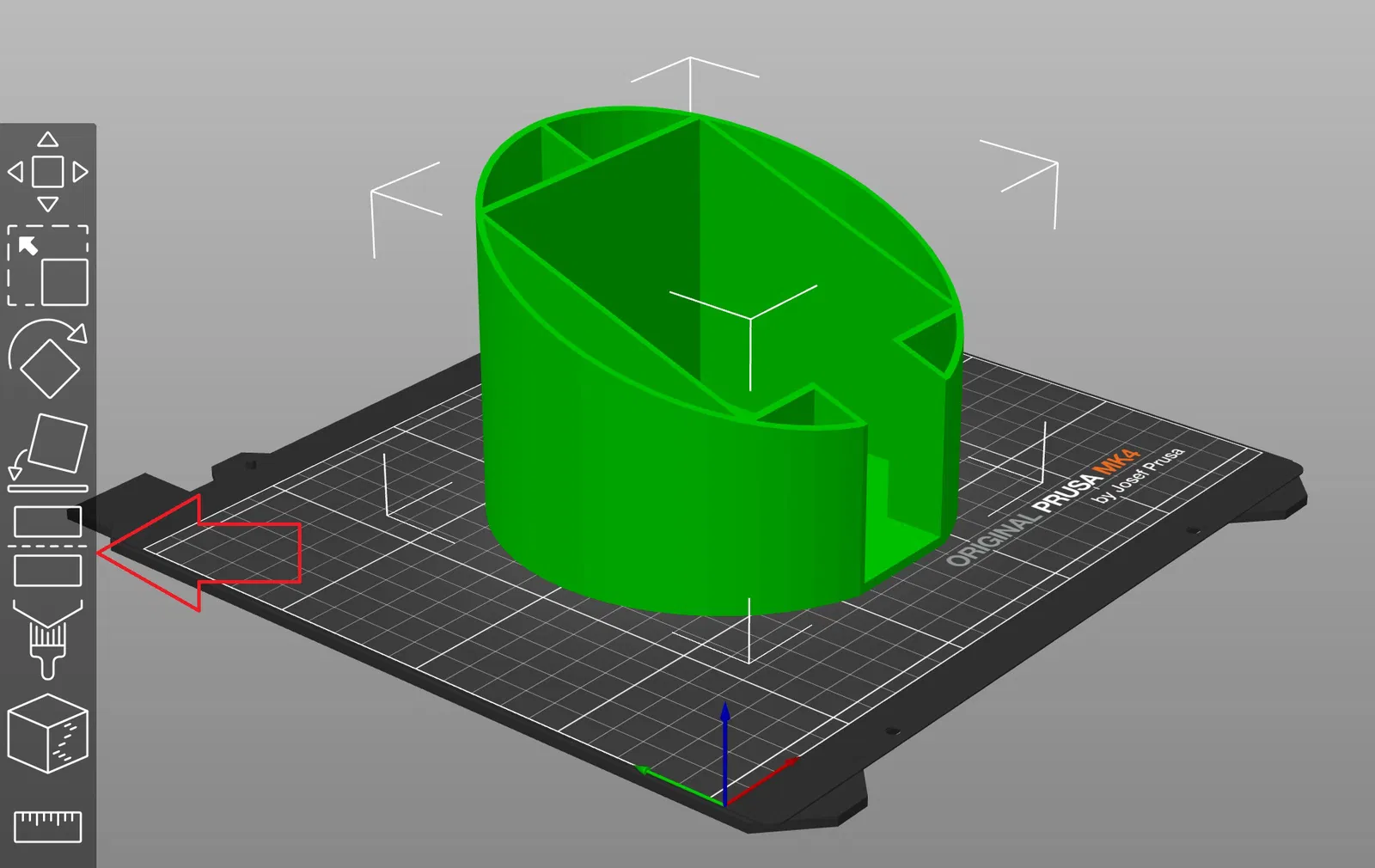Viewport: 1375px width, 868px height.
Task: Click the red arrow pointing at Cut tool
Action: [x=199, y=553]
